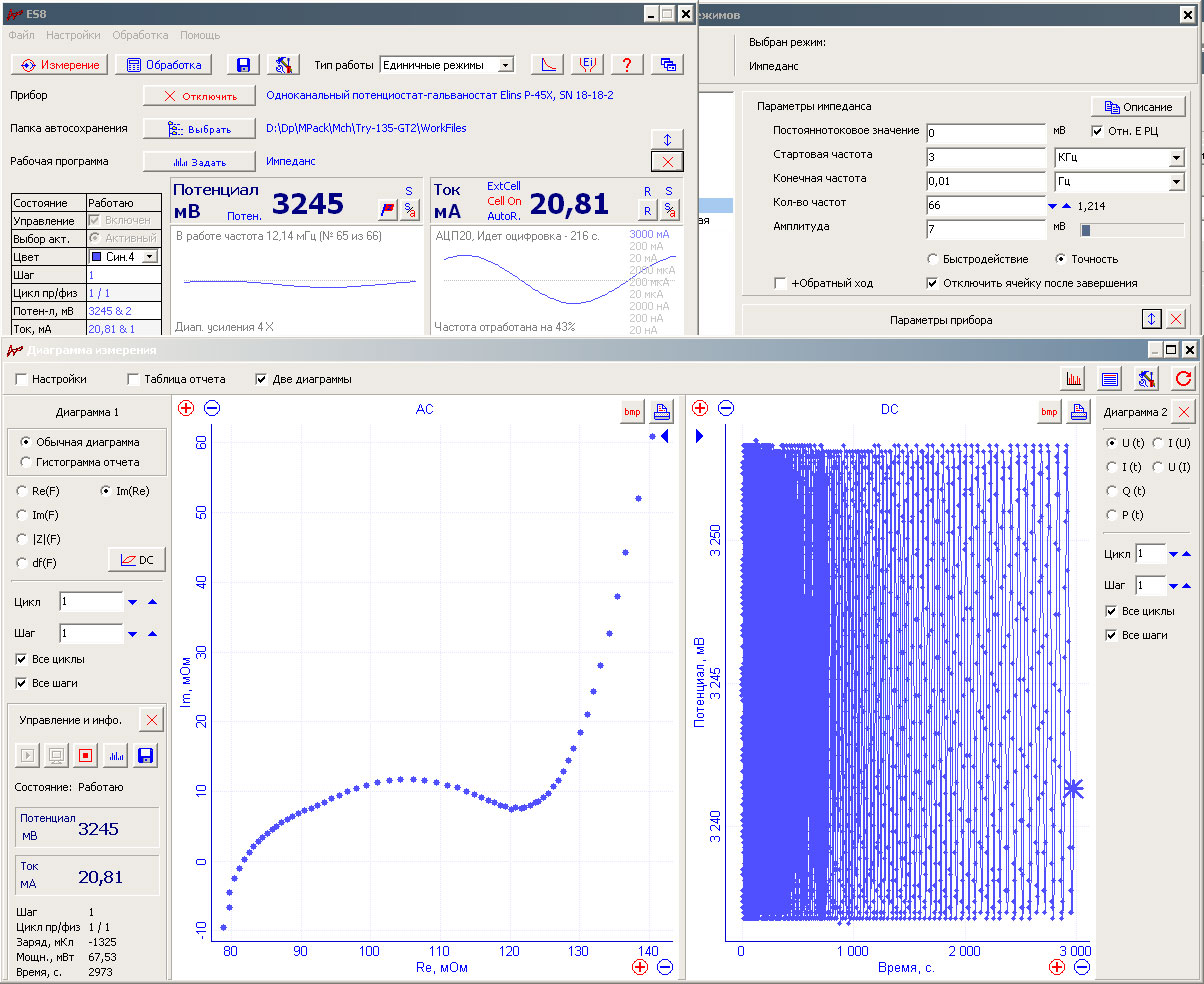Decrease Кол-во частот with down arrow
The height and width of the screenshot is (984, 1204).
point(1052,206)
